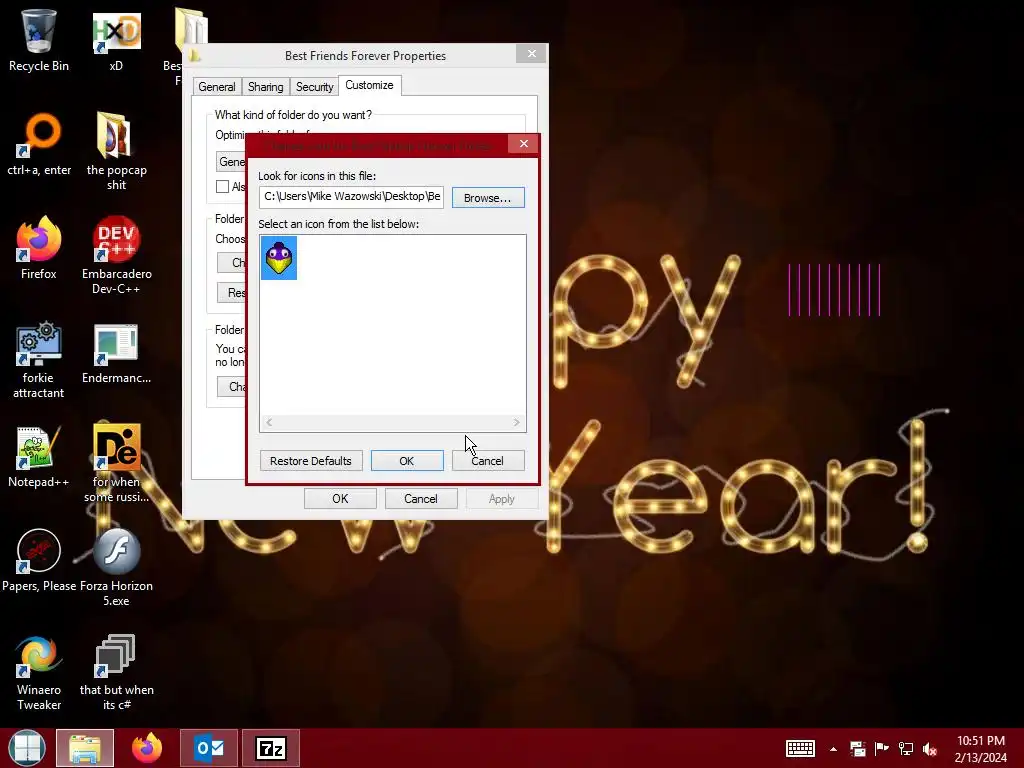
Task: Select the Firefox desktop shortcut
Action: (x=39, y=248)
